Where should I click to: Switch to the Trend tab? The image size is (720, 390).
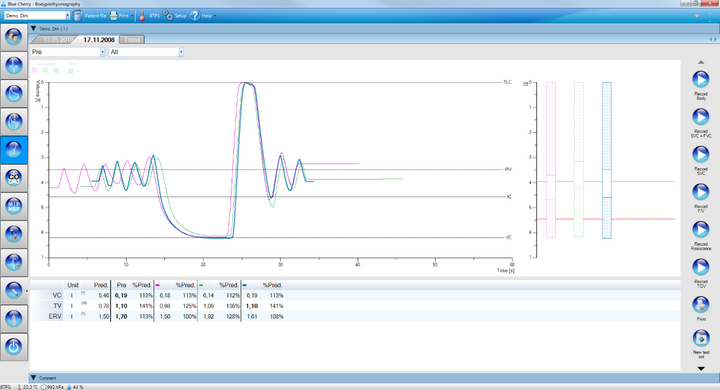pos(132,40)
